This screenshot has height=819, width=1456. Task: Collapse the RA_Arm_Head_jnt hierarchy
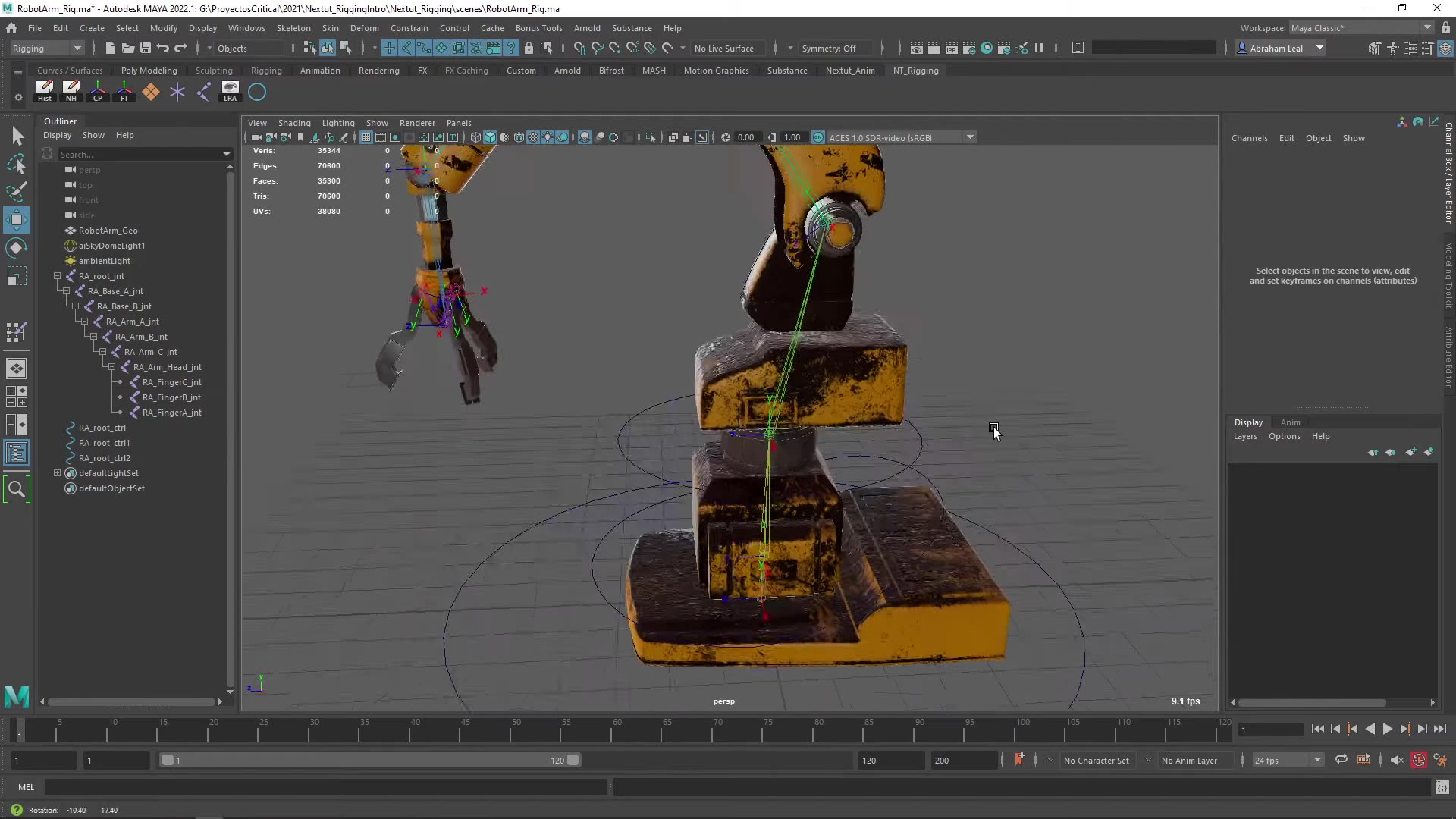pyautogui.click(x=111, y=367)
